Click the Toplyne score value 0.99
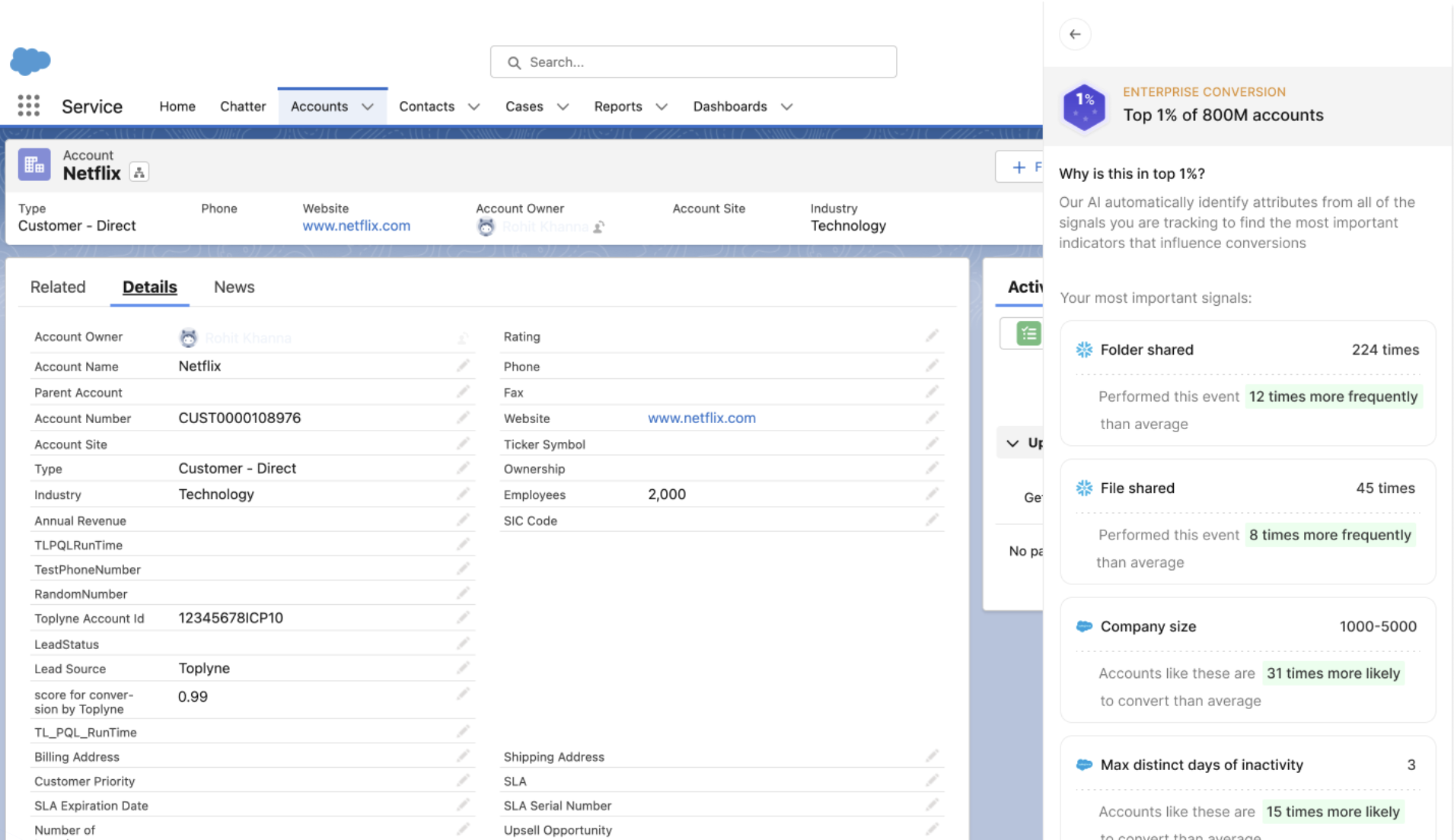Viewport: 1454px width, 840px height. click(x=193, y=696)
